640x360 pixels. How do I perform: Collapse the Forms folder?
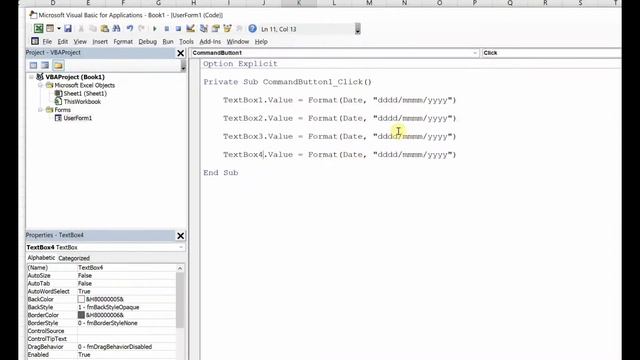pyautogui.click(x=40, y=110)
